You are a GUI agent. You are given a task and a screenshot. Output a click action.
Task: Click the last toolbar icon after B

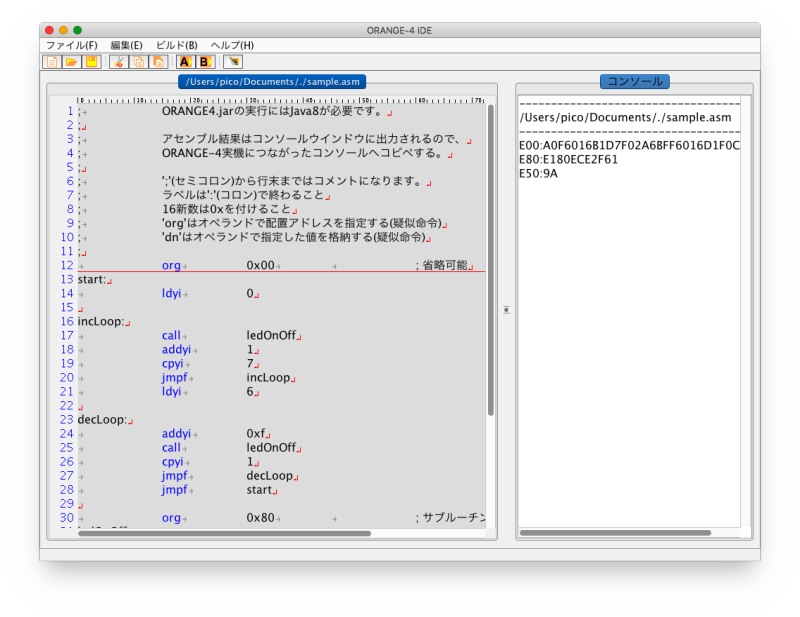tap(234, 62)
